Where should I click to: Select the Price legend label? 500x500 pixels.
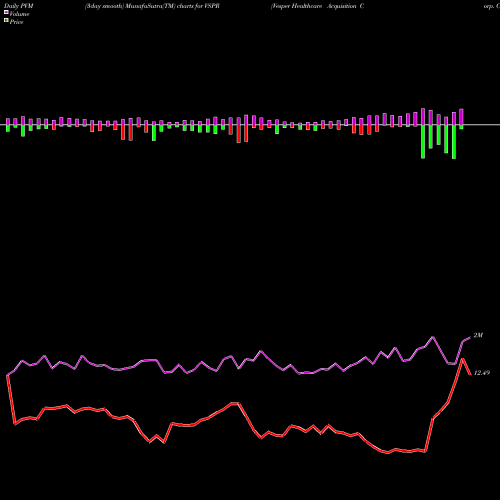16,22
